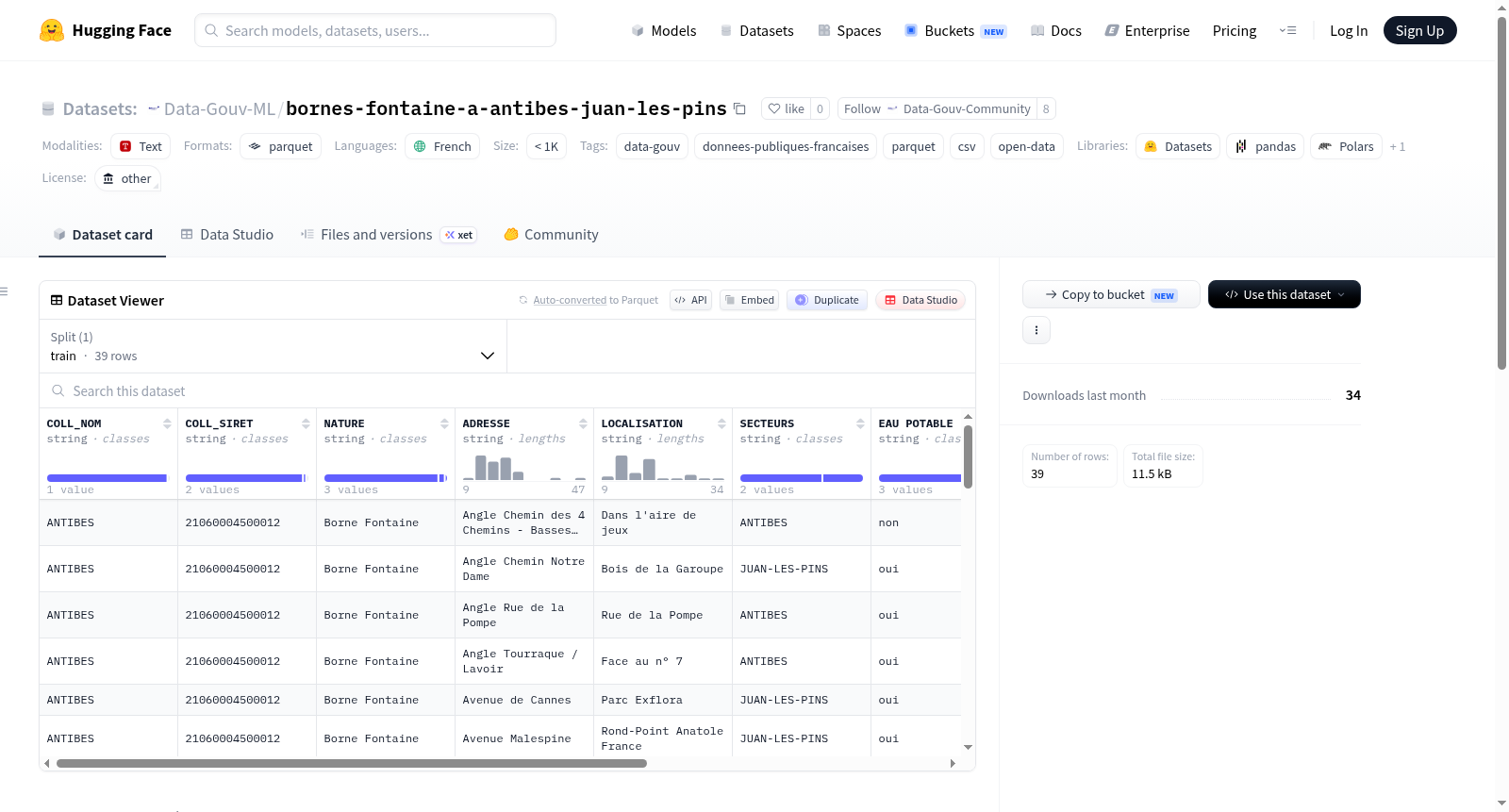Show the additional libraries via +1
1509x812 pixels.
[x=1398, y=146]
